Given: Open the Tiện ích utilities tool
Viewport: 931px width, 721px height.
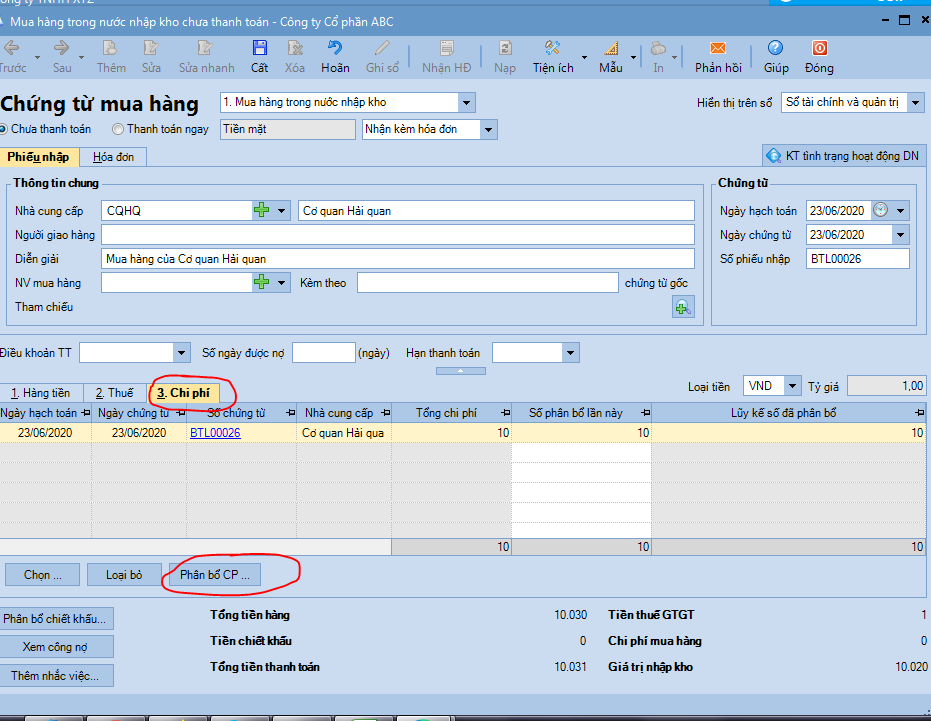Looking at the screenshot, I should (553, 57).
